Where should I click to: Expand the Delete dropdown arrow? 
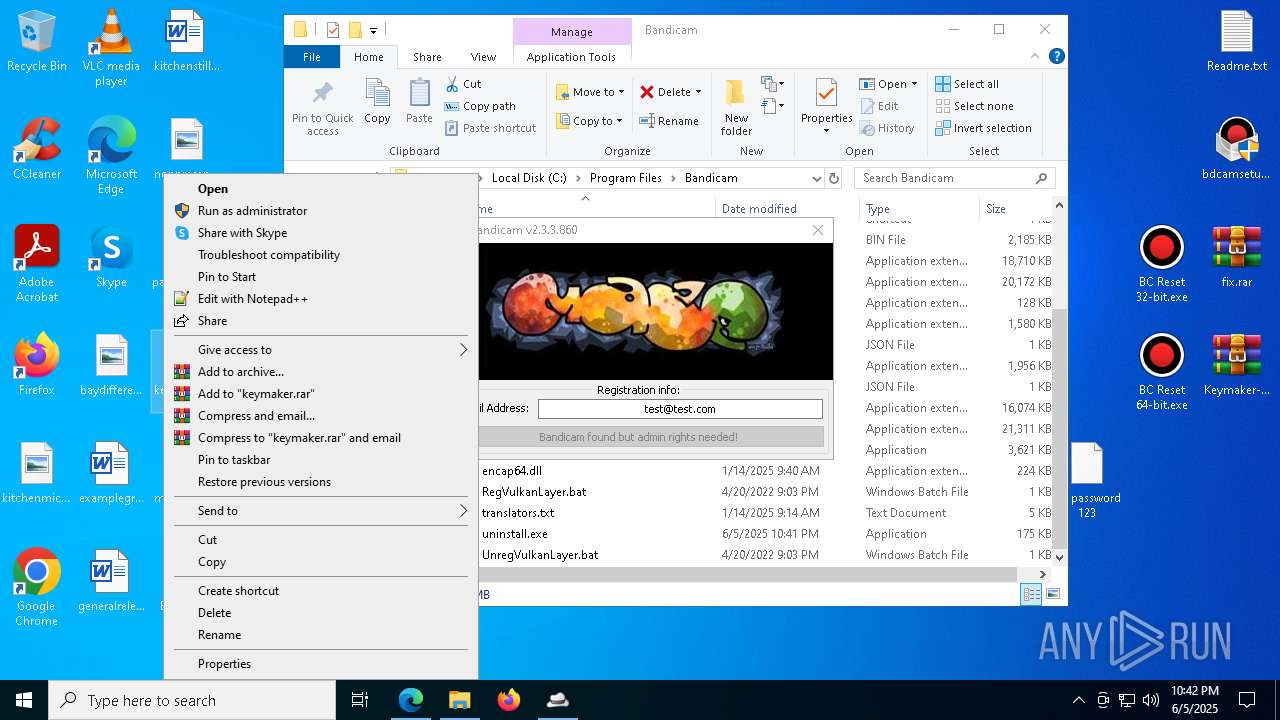[x=698, y=92]
